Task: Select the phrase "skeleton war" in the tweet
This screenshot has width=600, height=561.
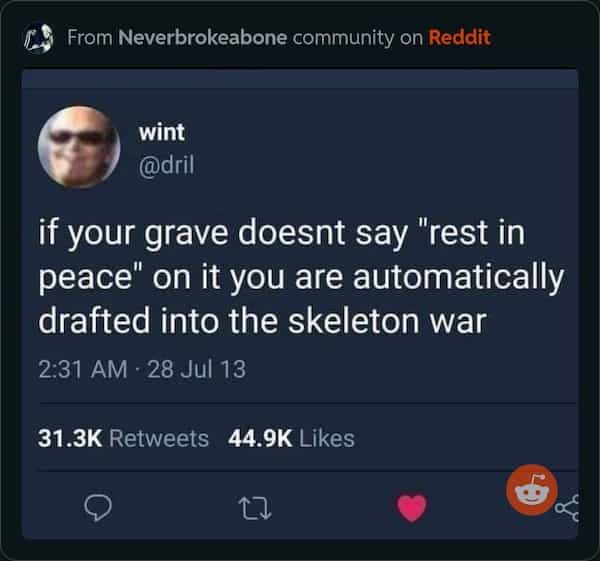Action: (x=387, y=321)
